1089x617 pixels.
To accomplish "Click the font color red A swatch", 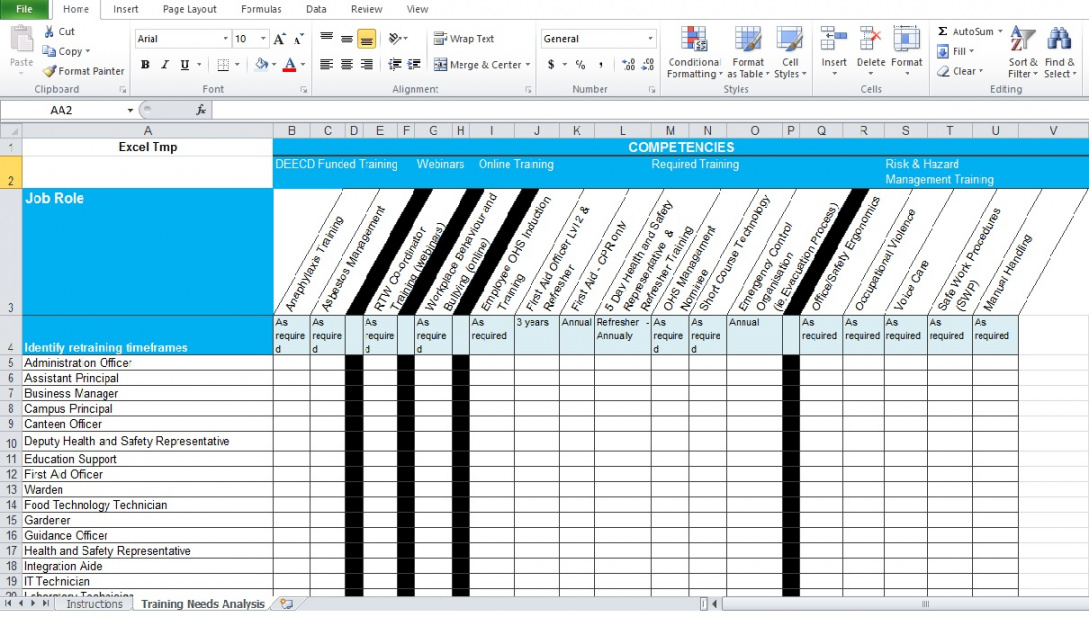I will 289,65.
